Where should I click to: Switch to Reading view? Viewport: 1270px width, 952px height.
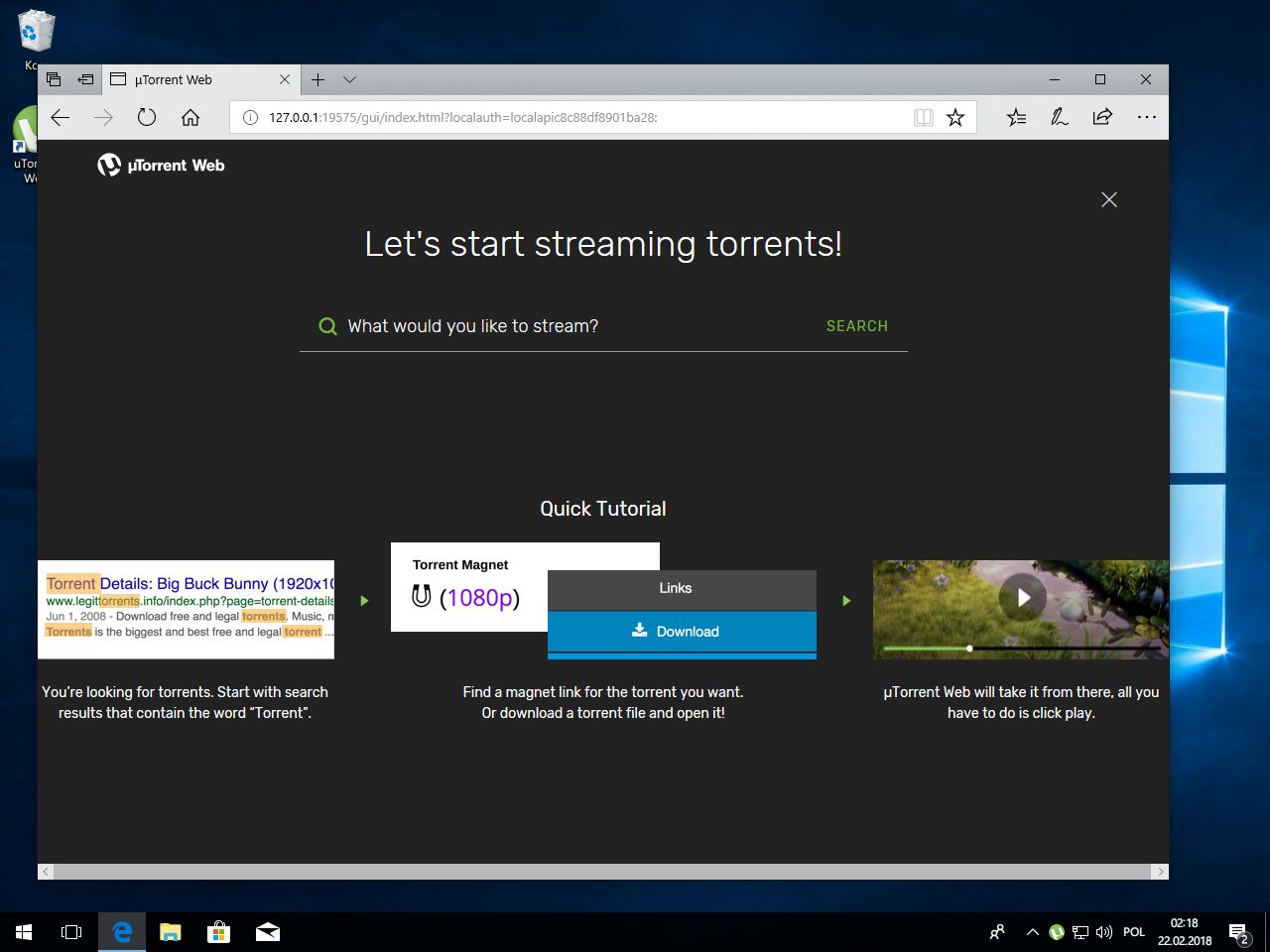point(924,117)
